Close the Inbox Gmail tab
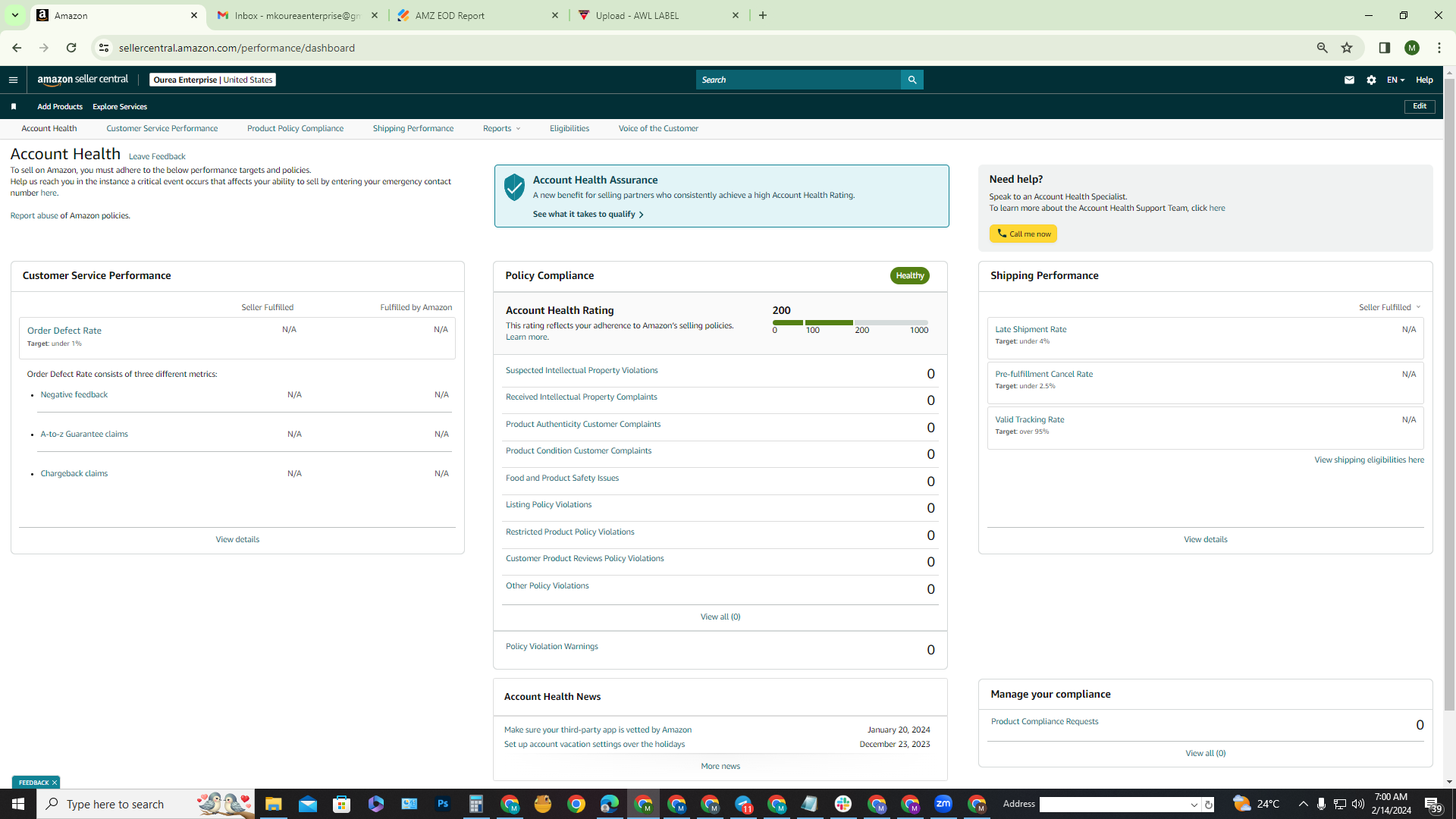Image resolution: width=1456 pixels, height=819 pixels. click(375, 15)
